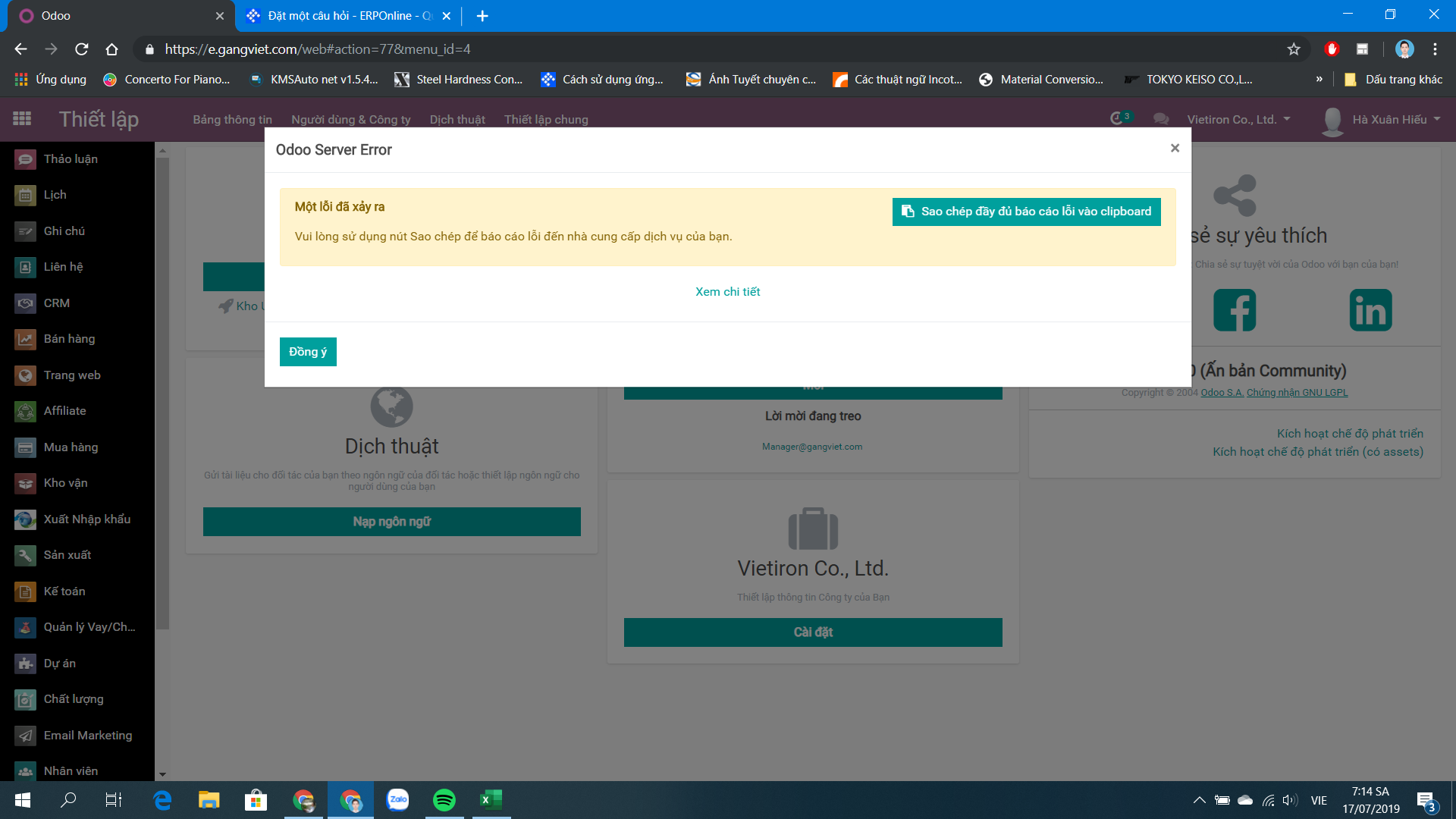1456x819 pixels.
Task: Show hidden system tray icons
Action: [1199, 800]
